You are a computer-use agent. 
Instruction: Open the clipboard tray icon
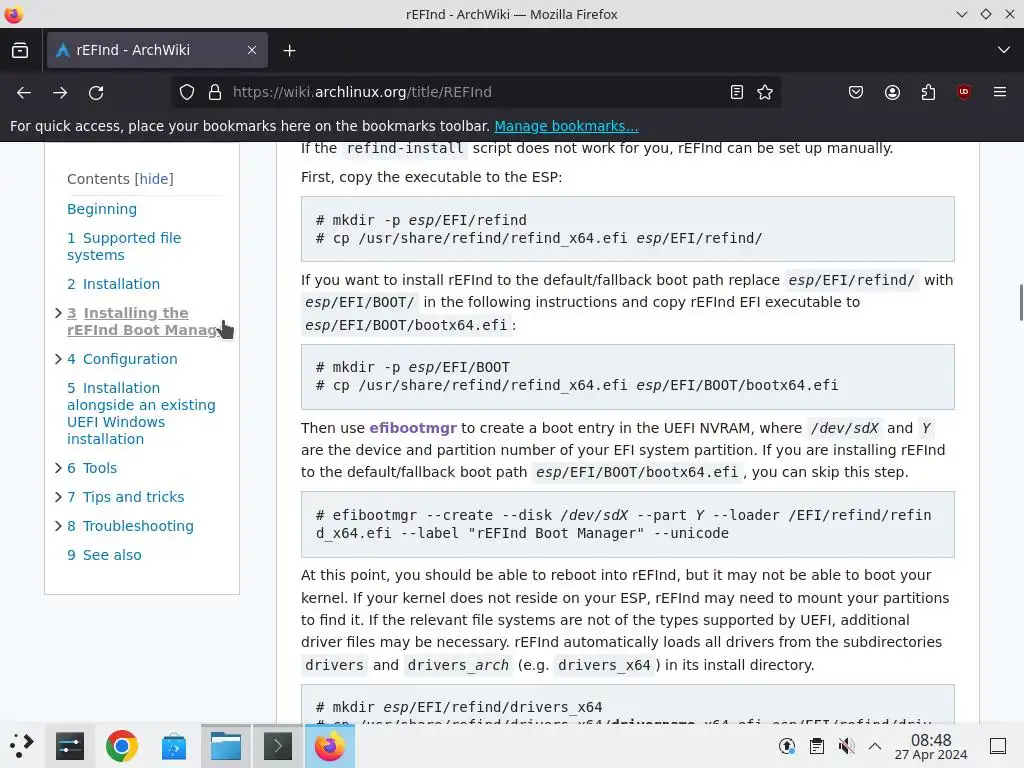[816, 746]
